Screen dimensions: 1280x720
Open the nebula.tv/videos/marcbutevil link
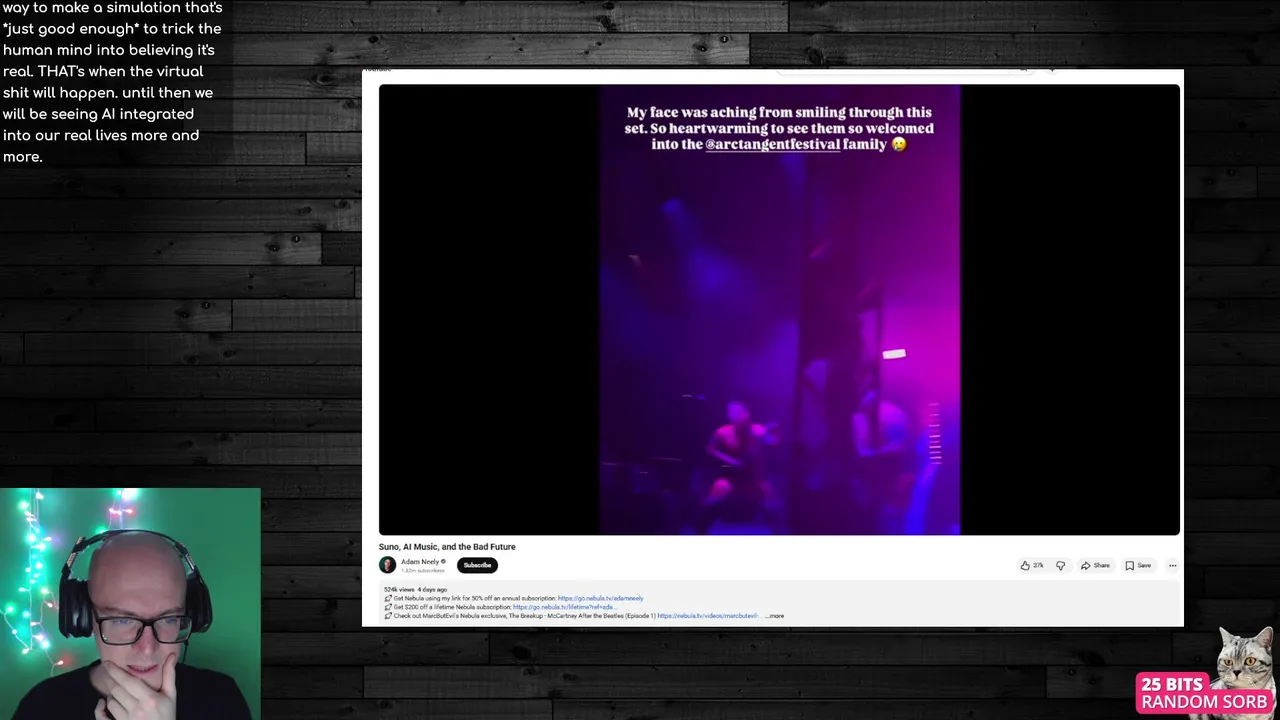pos(708,616)
